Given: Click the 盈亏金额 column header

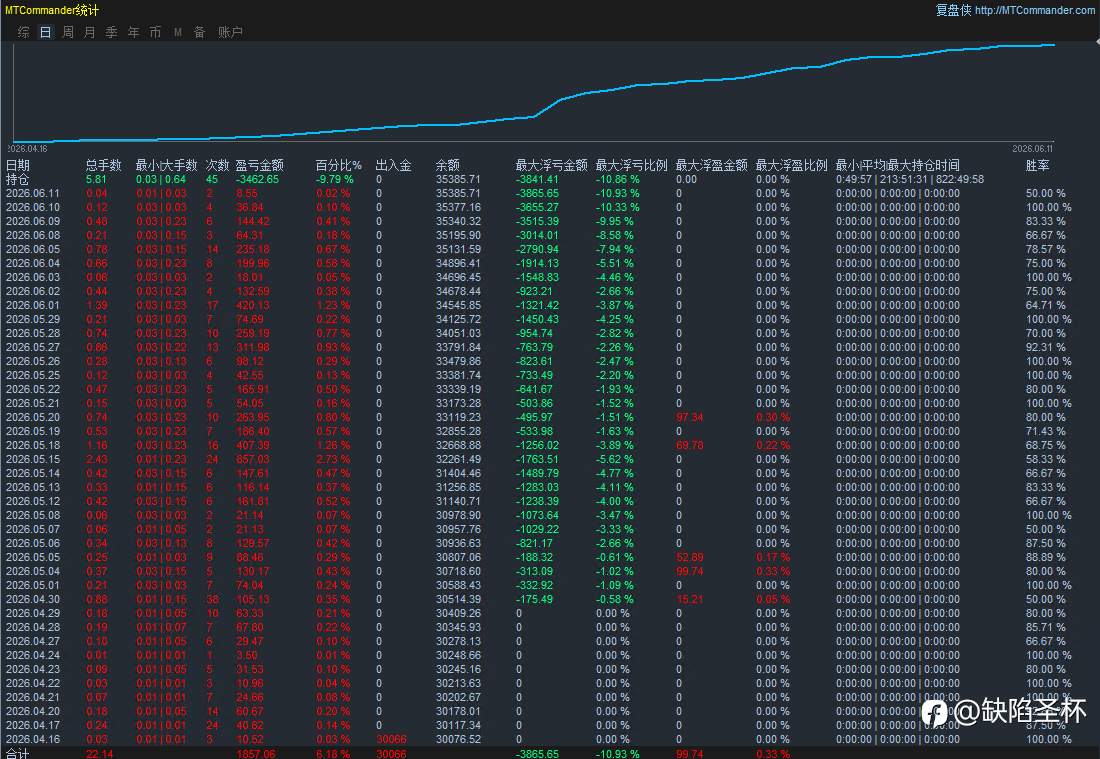Looking at the screenshot, I should 260,166.
